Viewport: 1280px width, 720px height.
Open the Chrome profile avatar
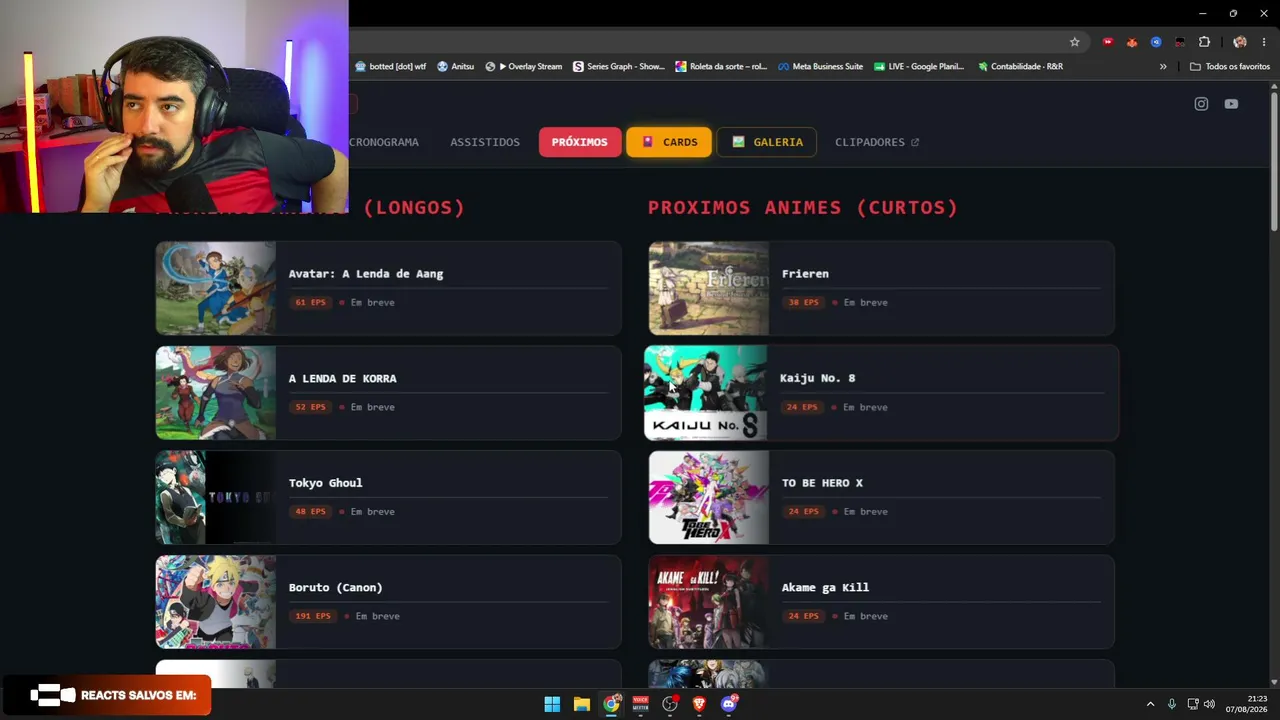pyautogui.click(x=1240, y=42)
